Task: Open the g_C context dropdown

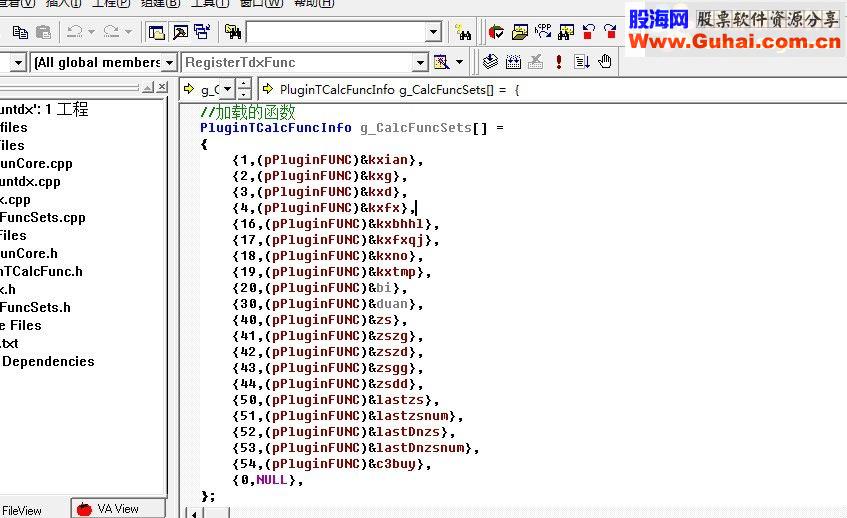Action: pos(227,89)
